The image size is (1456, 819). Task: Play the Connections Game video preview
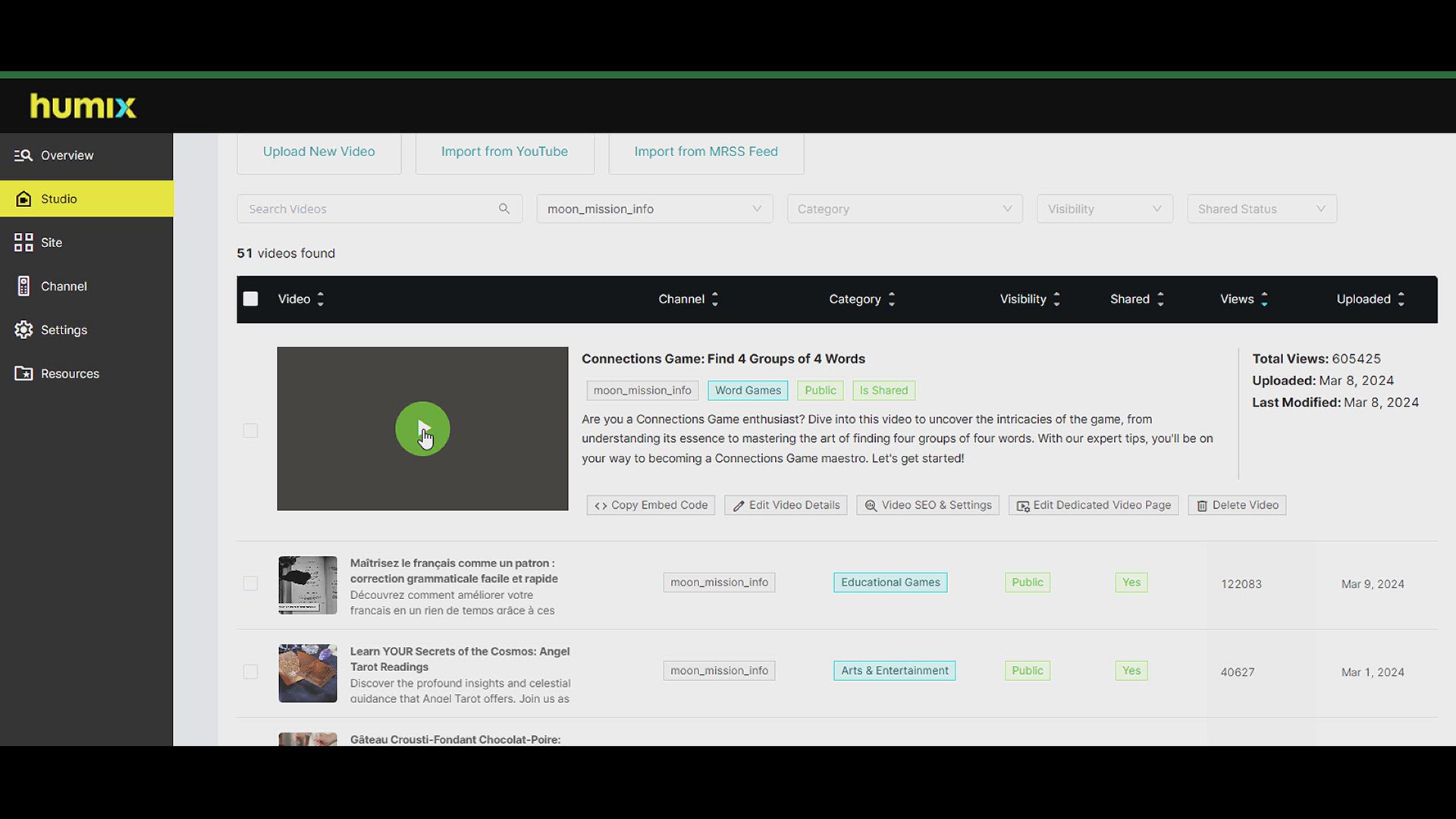pyautogui.click(x=422, y=429)
